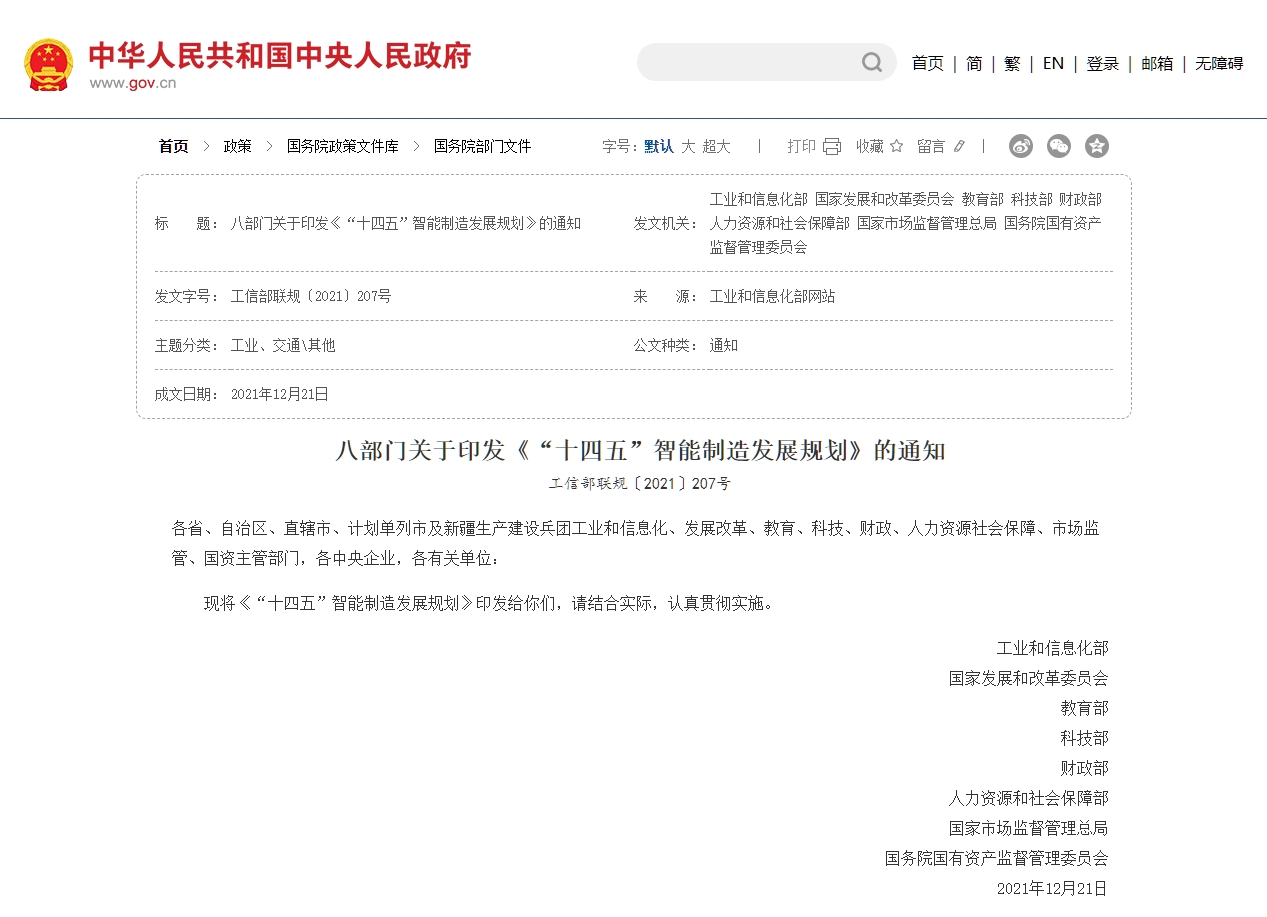Open 首页 in the top navigation
1267x917 pixels.
(927, 63)
